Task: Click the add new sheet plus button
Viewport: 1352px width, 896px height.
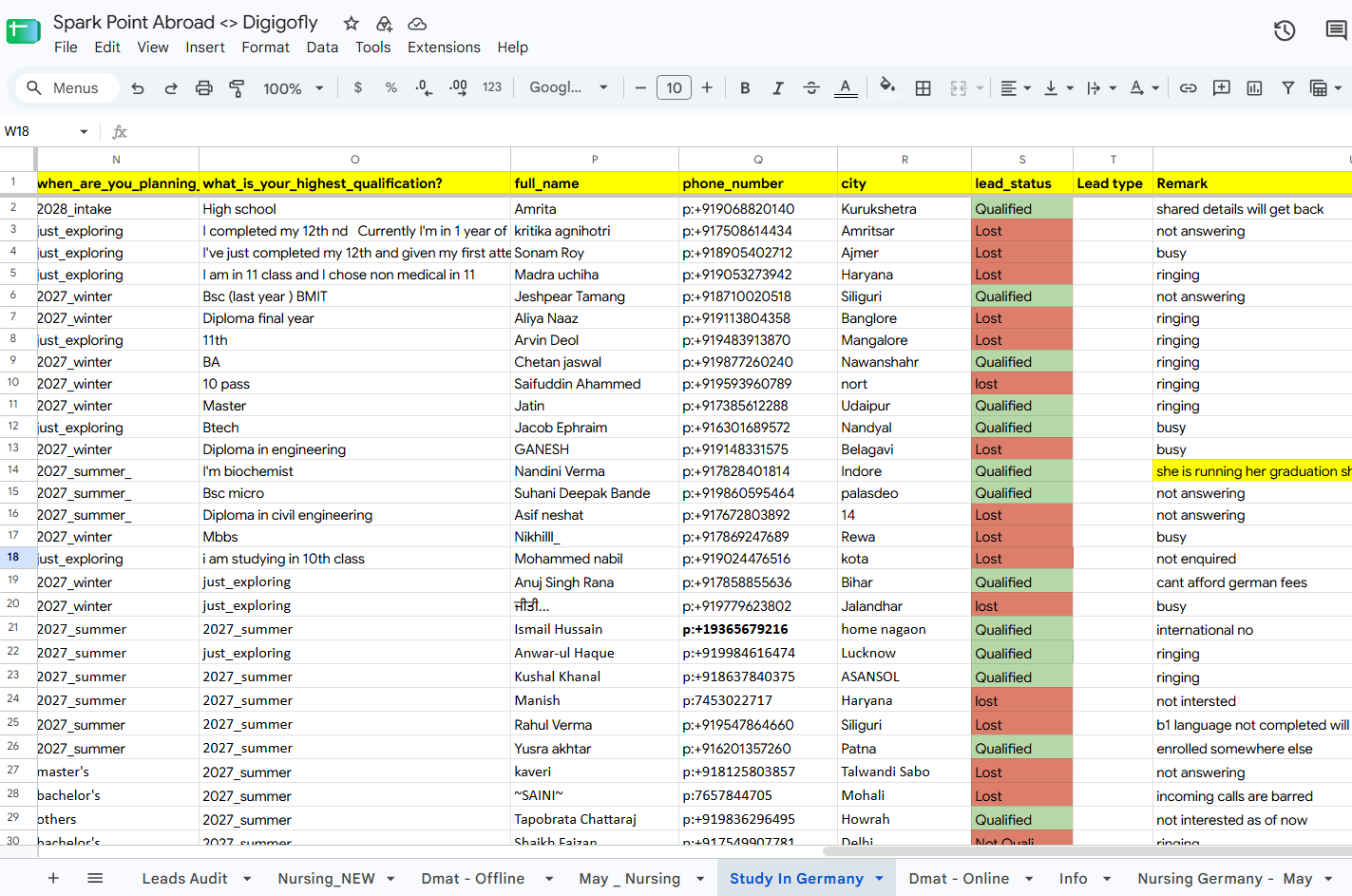Action: coord(53,879)
